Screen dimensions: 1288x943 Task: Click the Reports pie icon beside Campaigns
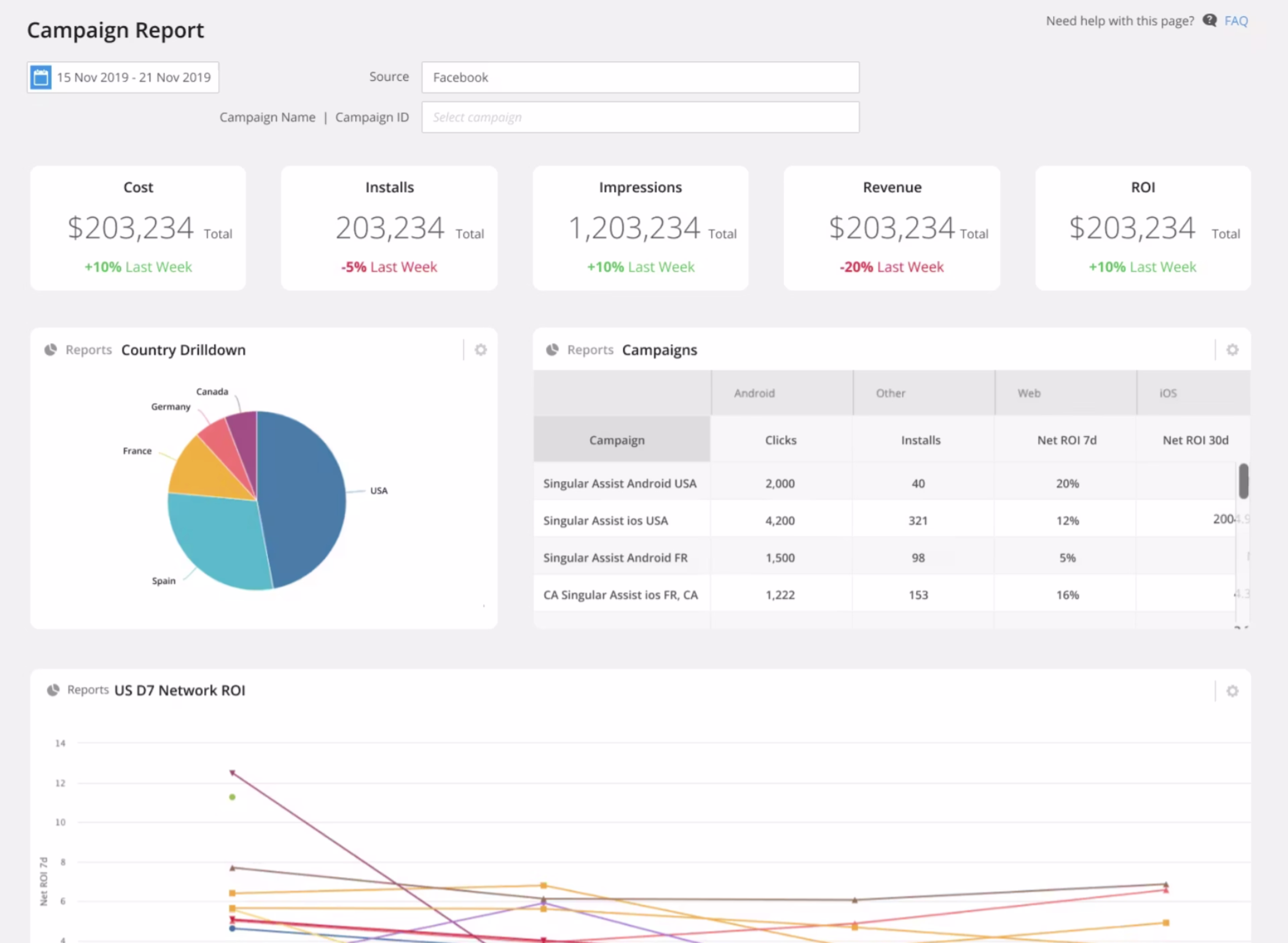tap(552, 349)
